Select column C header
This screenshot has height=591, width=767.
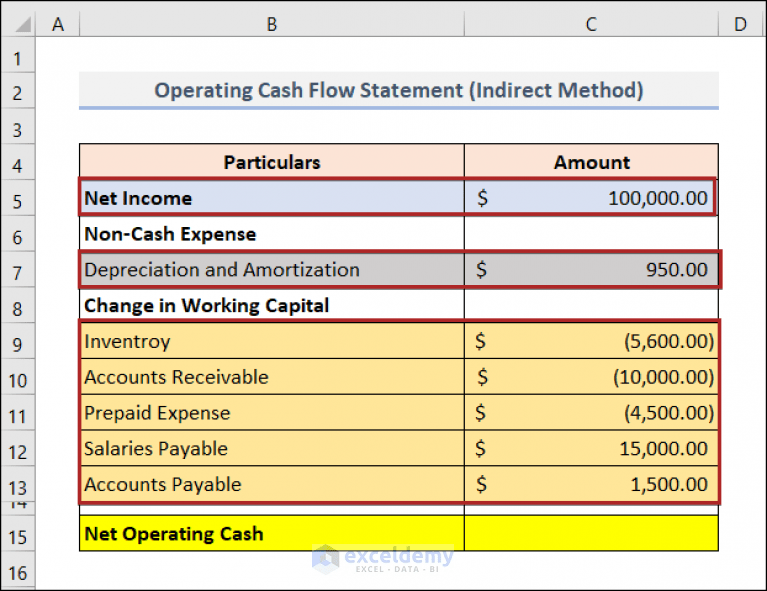click(591, 24)
